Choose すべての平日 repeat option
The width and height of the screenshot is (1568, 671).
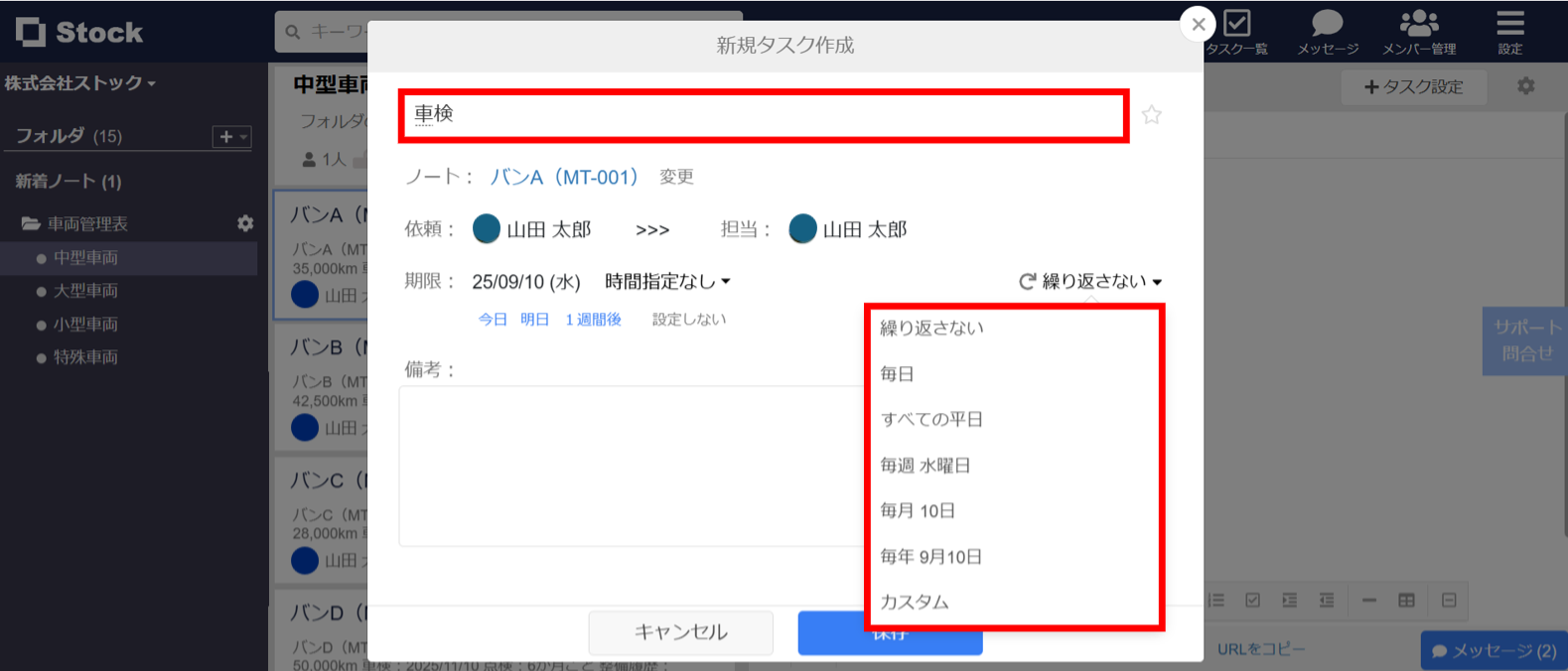point(1013,420)
